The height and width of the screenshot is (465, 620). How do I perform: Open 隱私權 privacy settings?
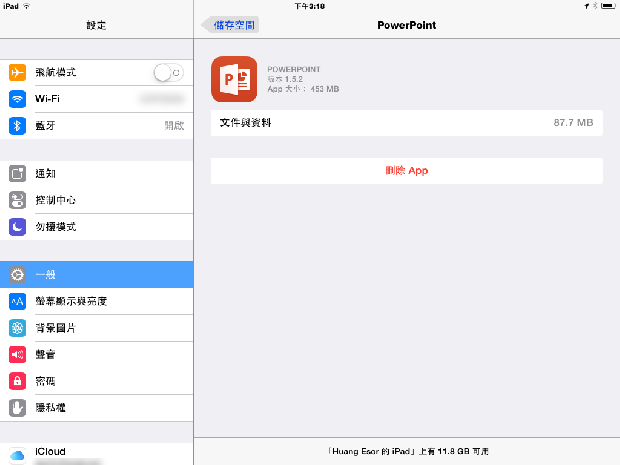pyautogui.click(x=97, y=408)
